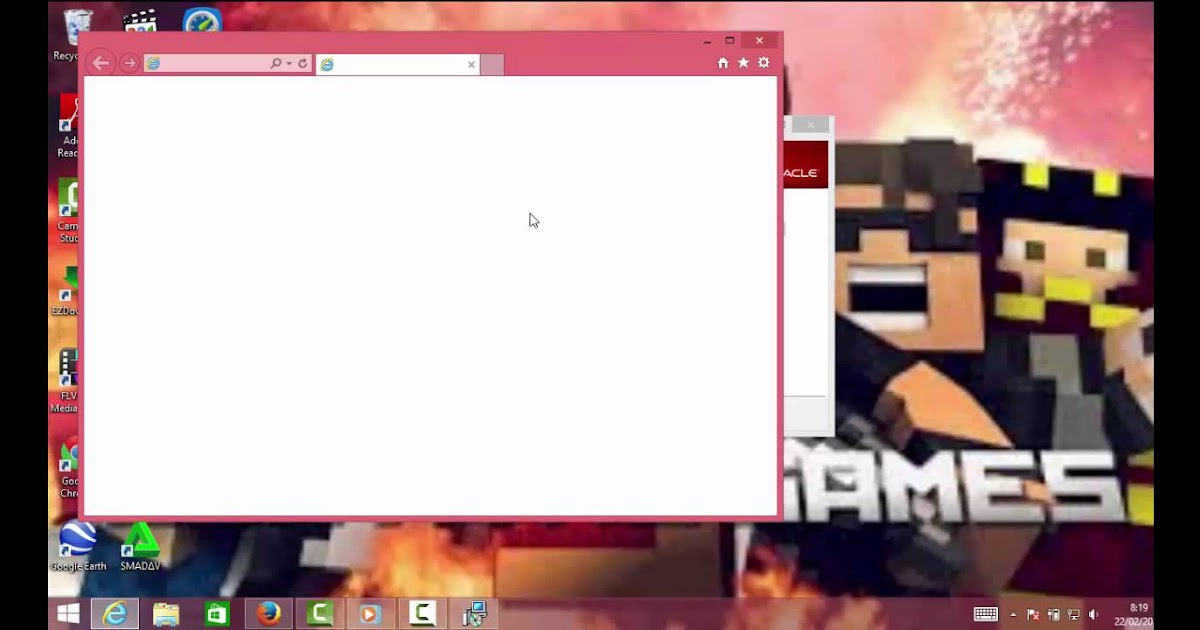Open the Action Center flag in the tray
The image size is (1200, 630).
(1033, 615)
